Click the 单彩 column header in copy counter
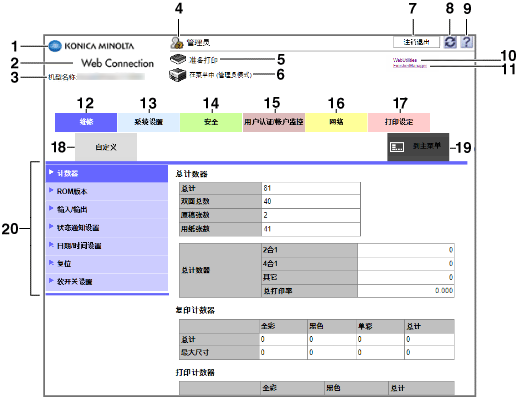517x397 pixels. pyautogui.click(x=365, y=326)
